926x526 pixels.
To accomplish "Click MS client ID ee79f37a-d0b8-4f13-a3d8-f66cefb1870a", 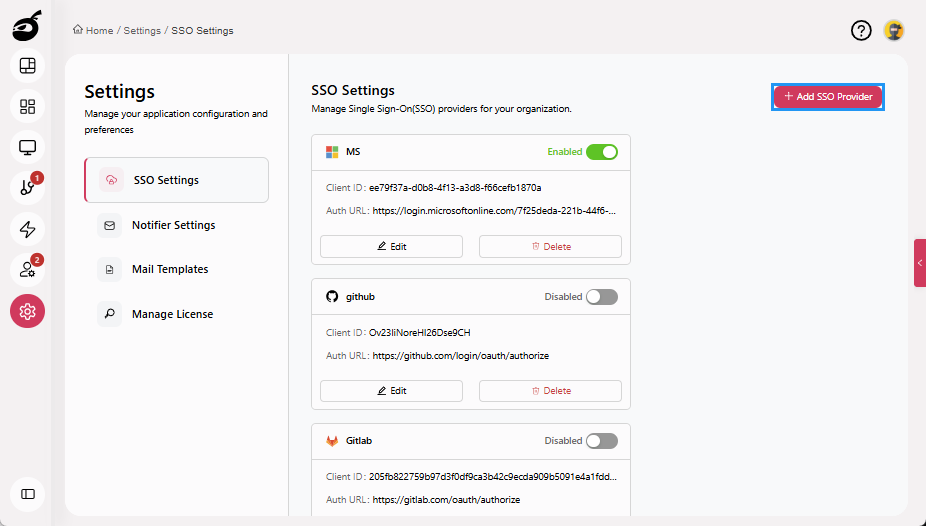I will click(455, 188).
